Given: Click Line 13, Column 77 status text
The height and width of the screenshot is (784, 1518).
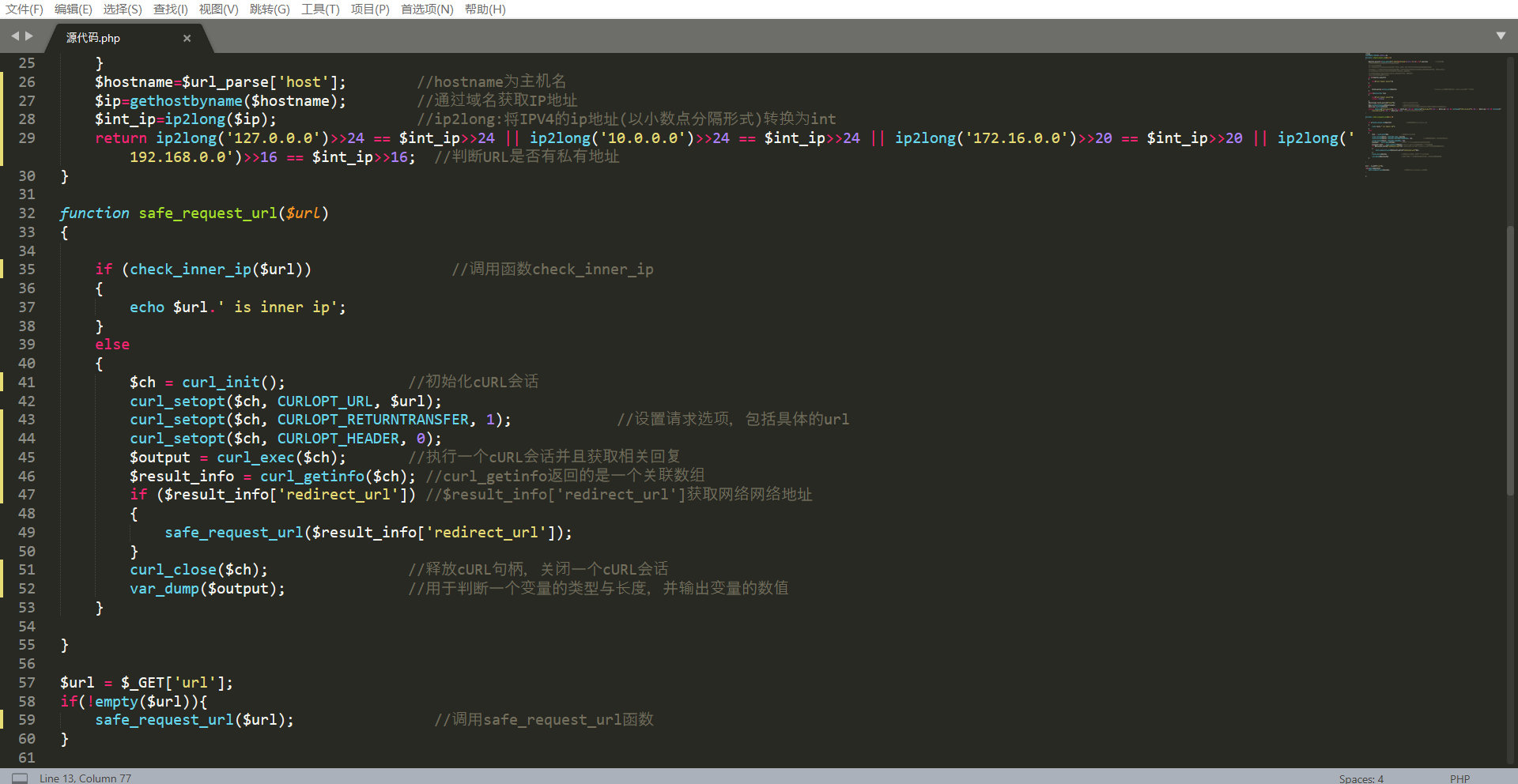Looking at the screenshot, I should pos(85,778).
